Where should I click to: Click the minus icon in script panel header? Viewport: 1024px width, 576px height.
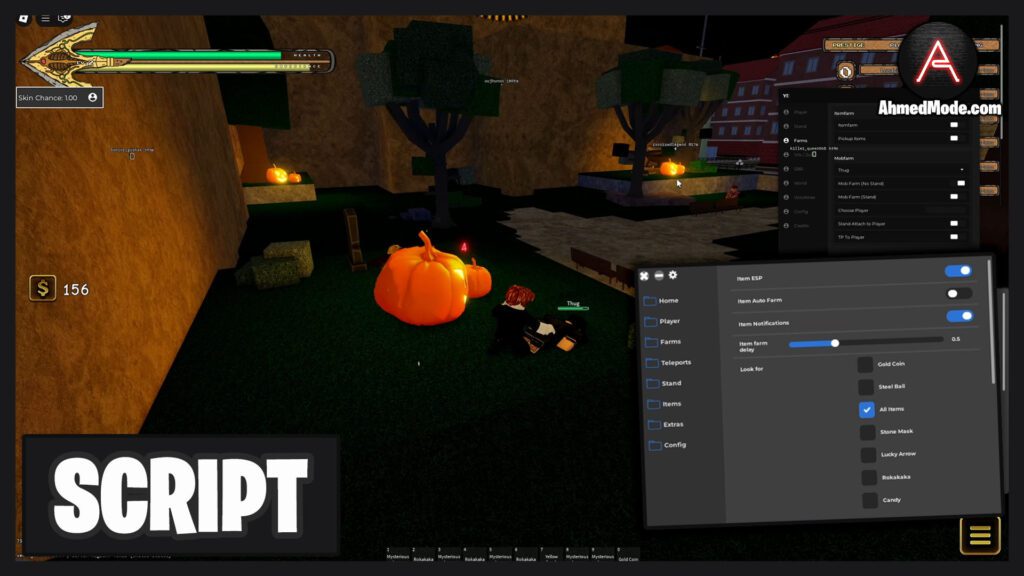pyautogui.click(x=658, y=275)
